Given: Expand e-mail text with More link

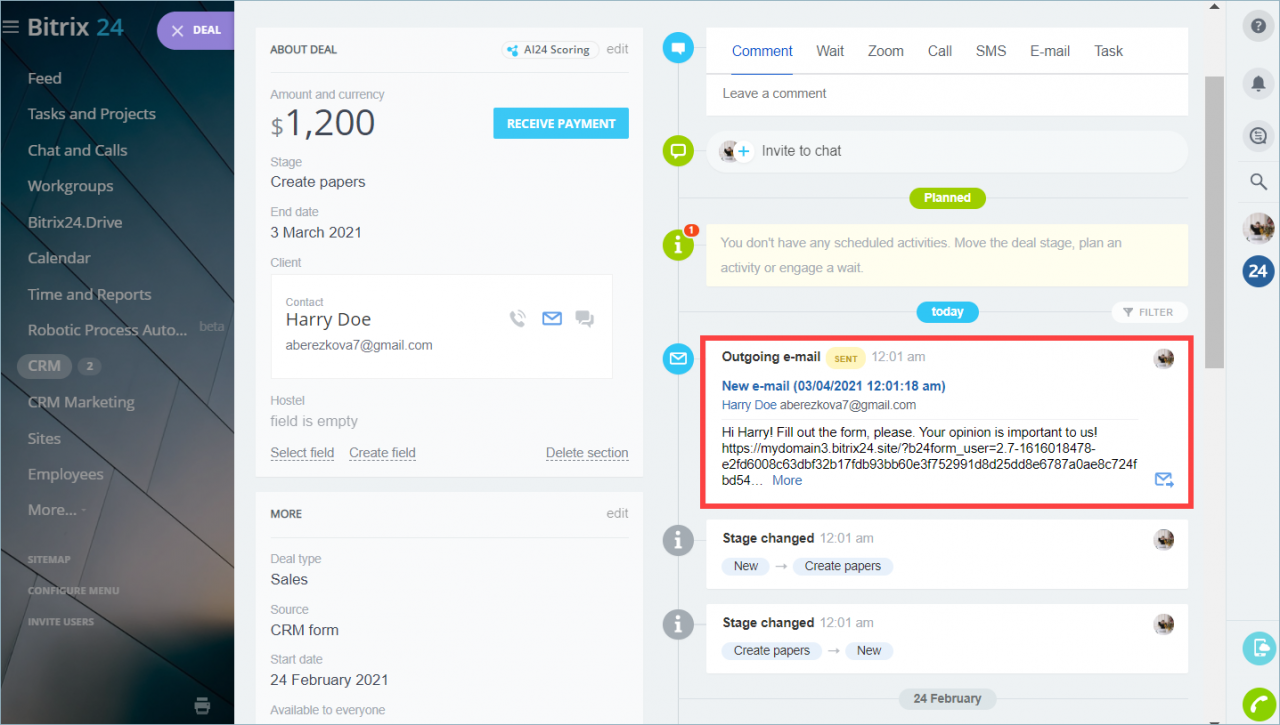Looking at the screenshot, I should pyautogui.click(x=787, y=481).
